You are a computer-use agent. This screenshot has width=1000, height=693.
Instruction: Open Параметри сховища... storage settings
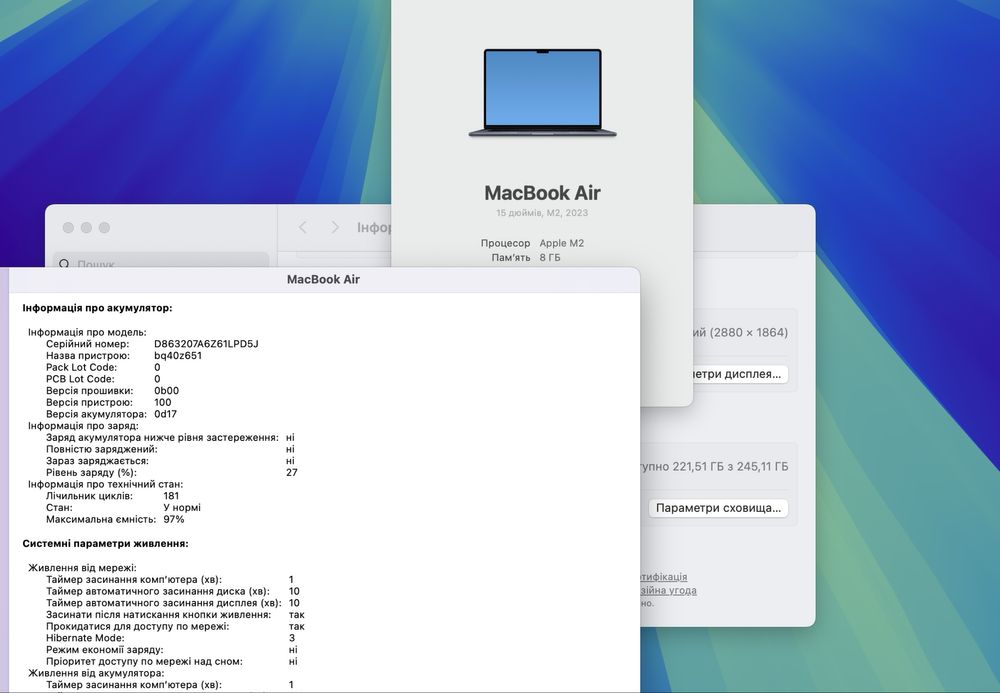(x=718, y=508)
